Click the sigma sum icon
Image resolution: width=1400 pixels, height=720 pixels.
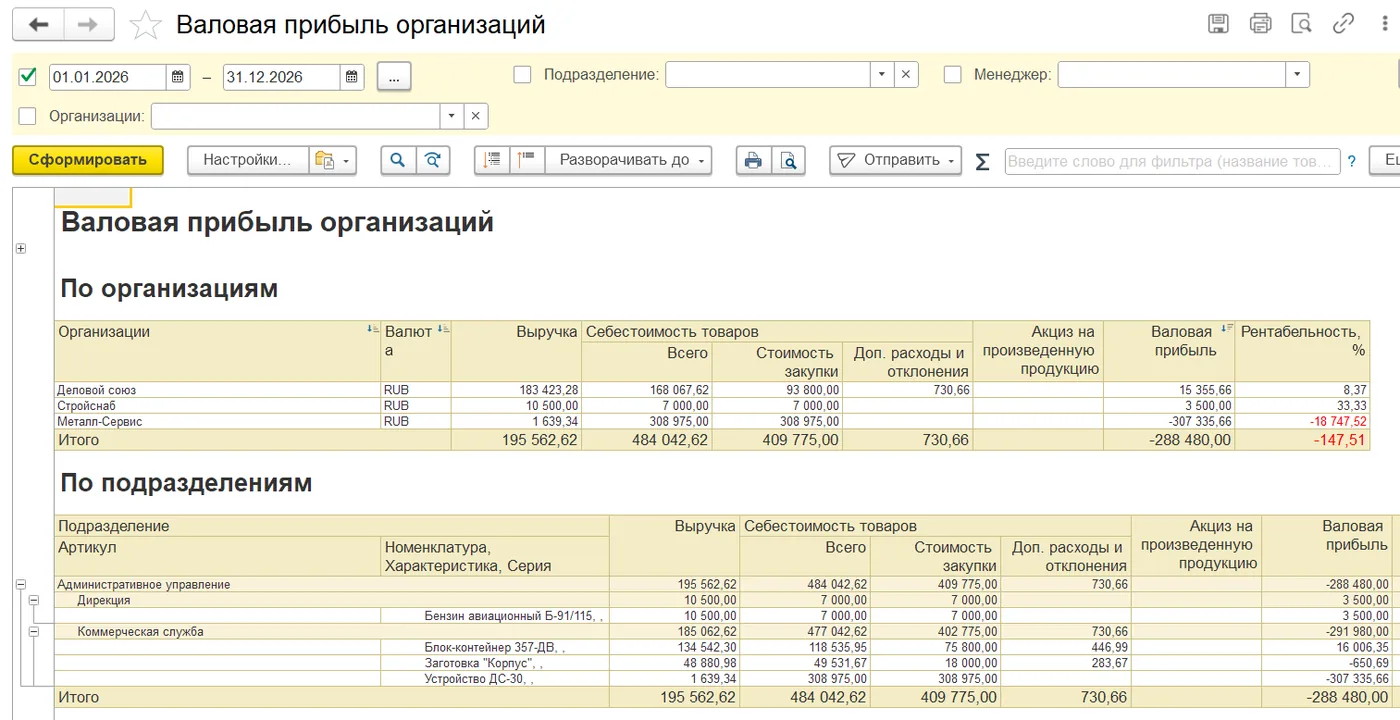point(982,161)
